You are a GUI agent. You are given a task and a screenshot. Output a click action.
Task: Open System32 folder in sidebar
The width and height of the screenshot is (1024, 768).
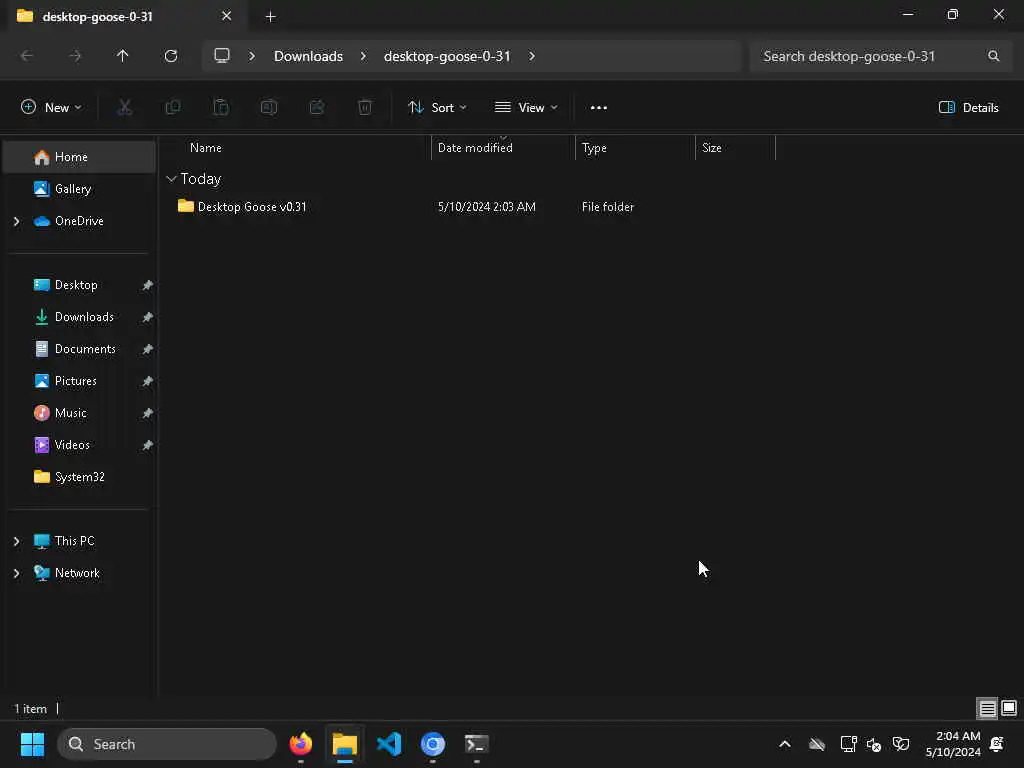click(x=80, y=477)
